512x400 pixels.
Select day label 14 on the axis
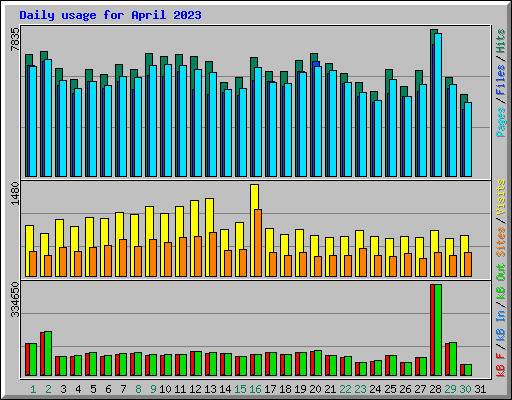pyautogui.click(x=225, y=389)
